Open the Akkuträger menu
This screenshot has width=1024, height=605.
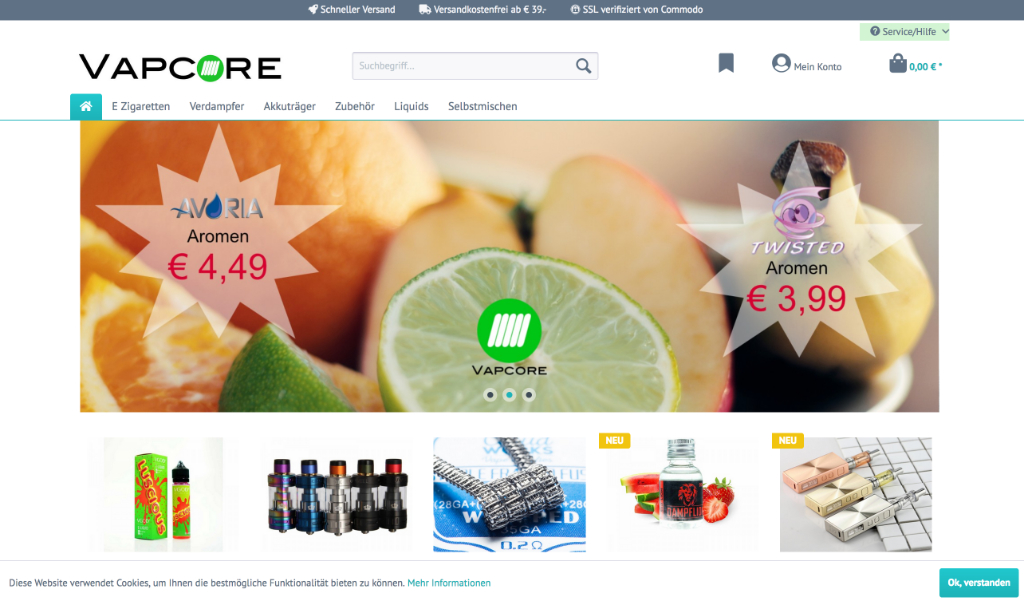tap(289, 106)
